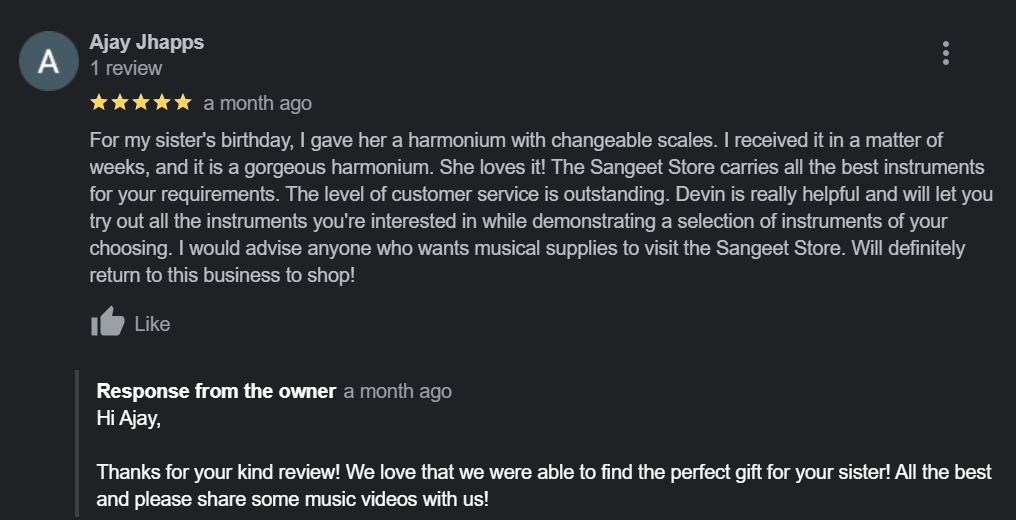The width and height of the screenshot is (1016, 520).
Task: Click the first yellow rating star
Action: (99, 102)
